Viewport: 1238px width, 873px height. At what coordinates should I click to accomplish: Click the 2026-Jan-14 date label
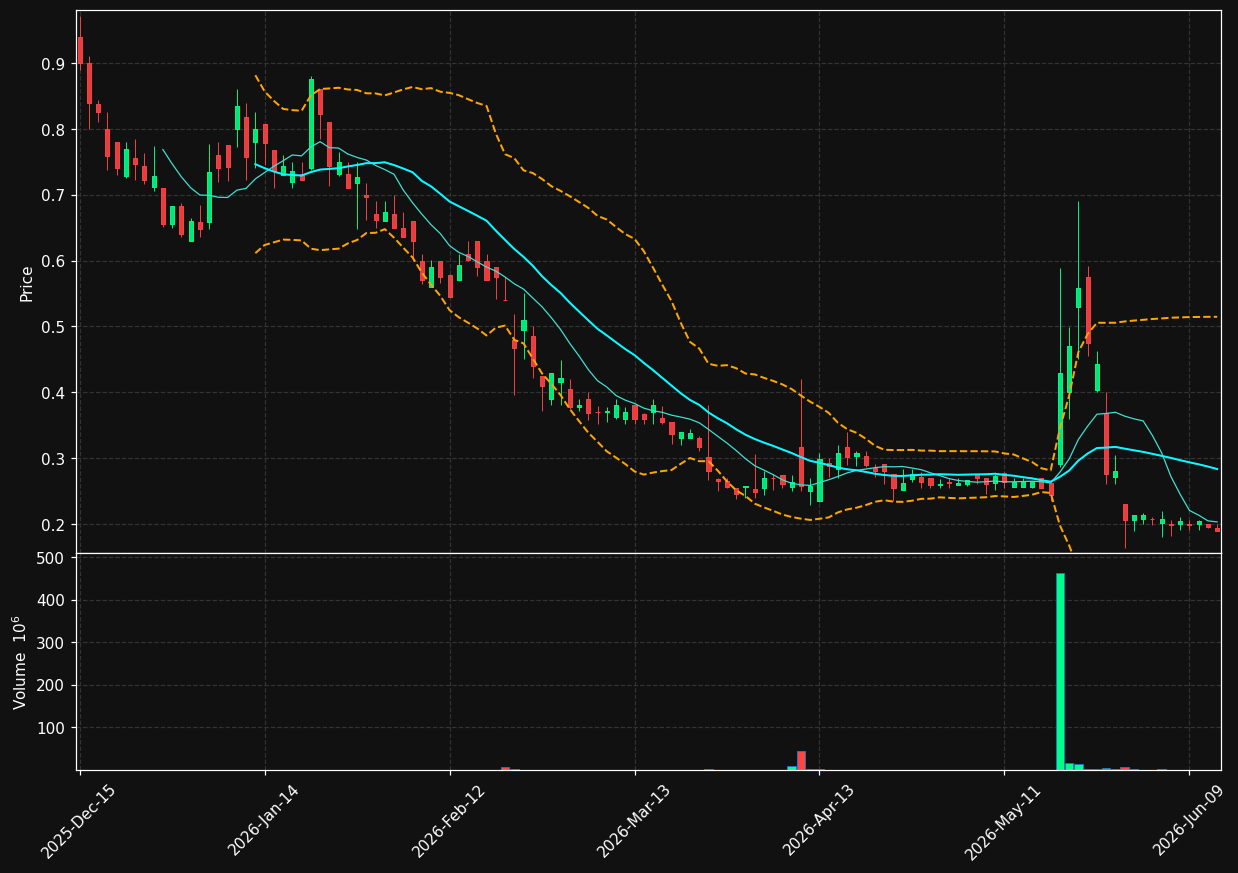(x=264, y=821)
